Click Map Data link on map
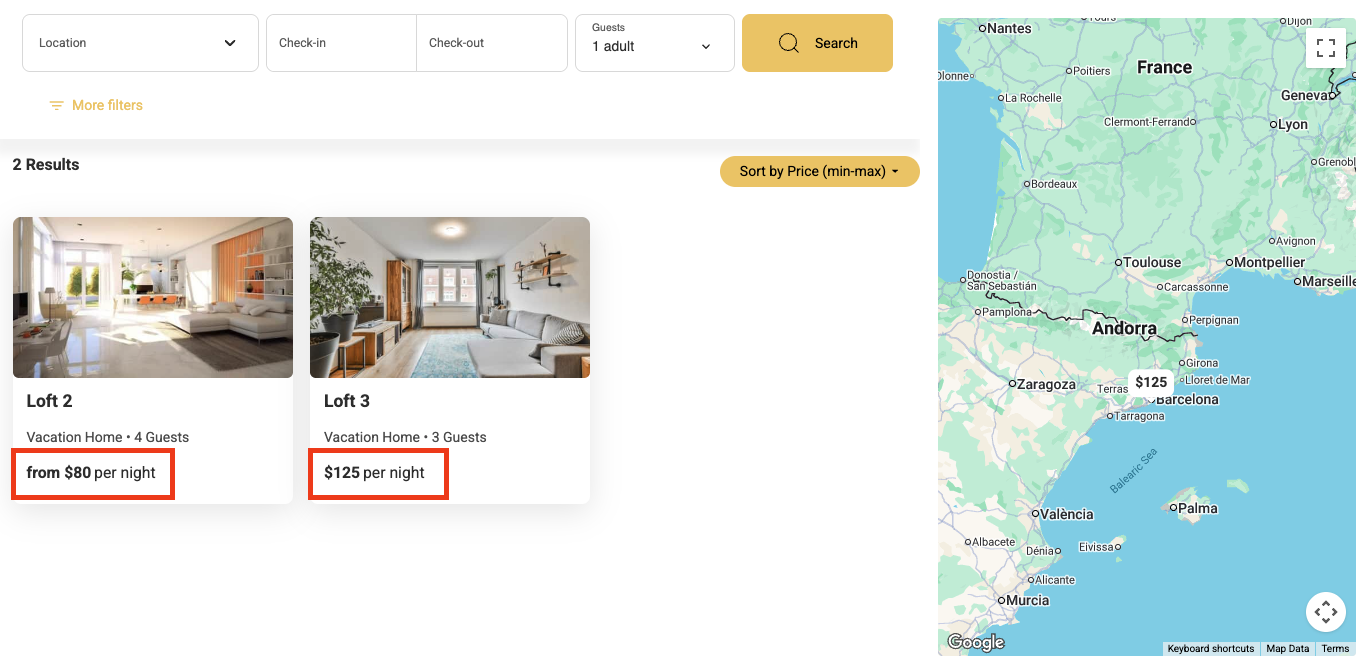This screenshot has height=665, width=1366. pos(1287,649)
